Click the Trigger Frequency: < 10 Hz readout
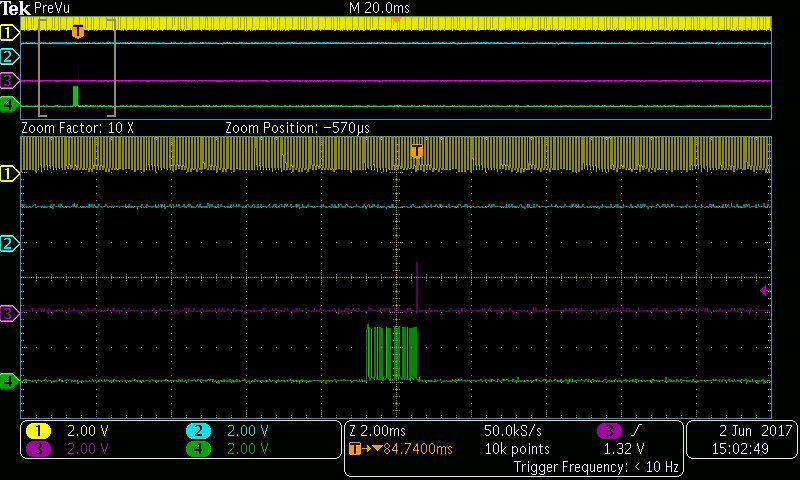This screenshot has height=480, width=800. pyautogui.click(x=596, y=467)
